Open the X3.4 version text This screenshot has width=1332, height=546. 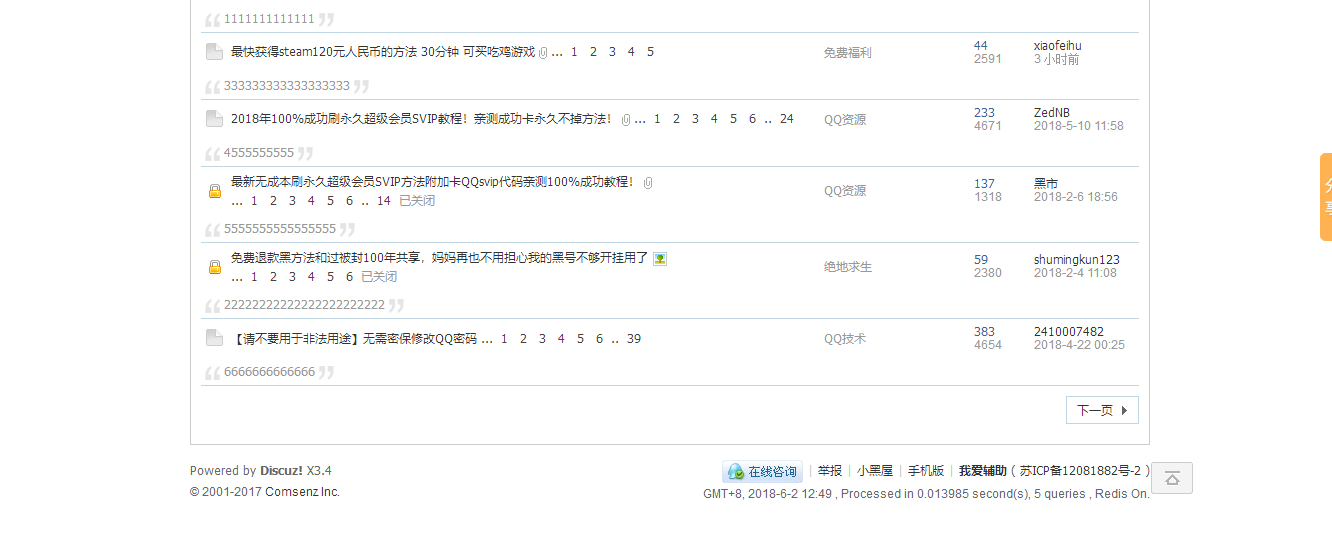(319, 471)
